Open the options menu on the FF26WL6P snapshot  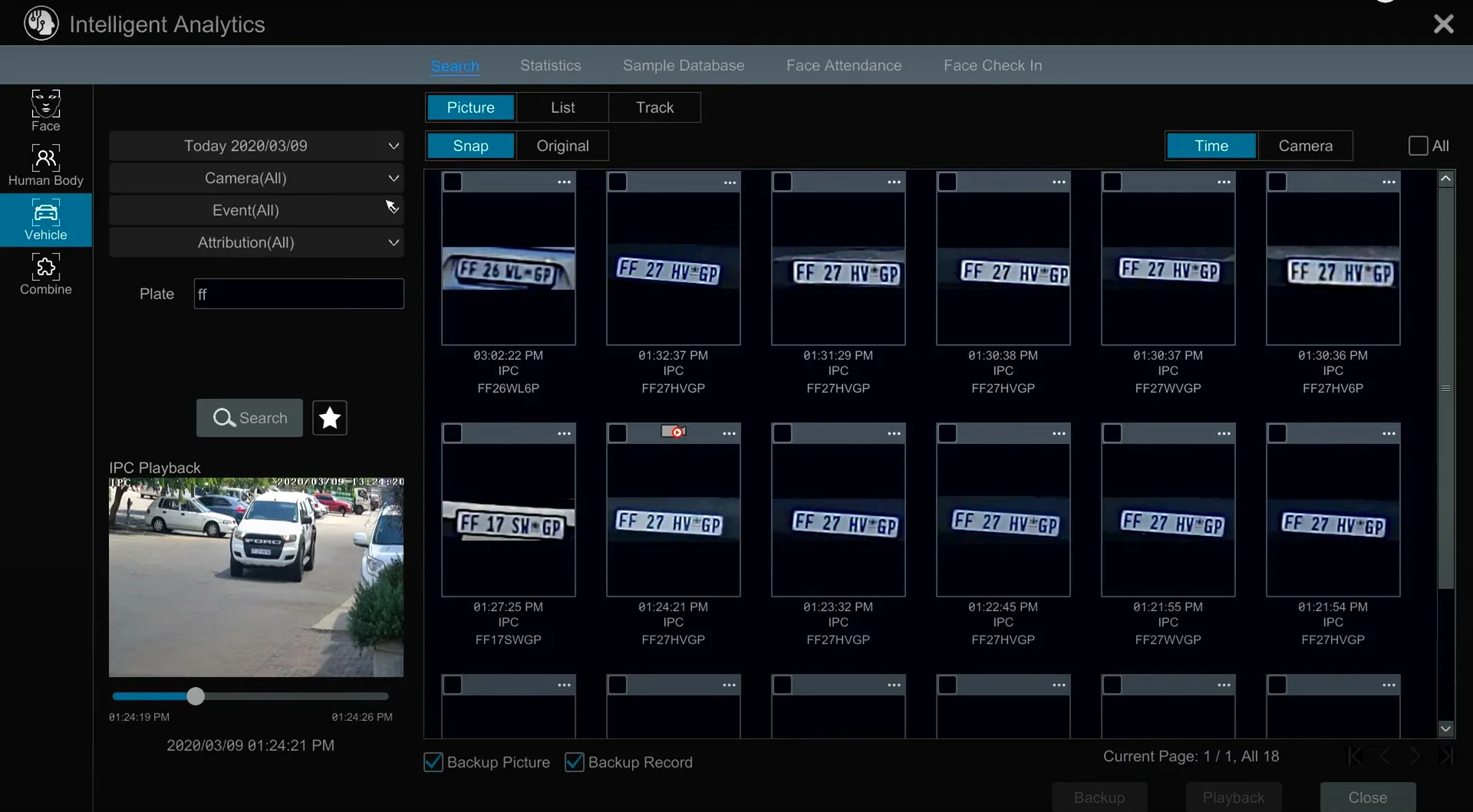click(565, 182)
